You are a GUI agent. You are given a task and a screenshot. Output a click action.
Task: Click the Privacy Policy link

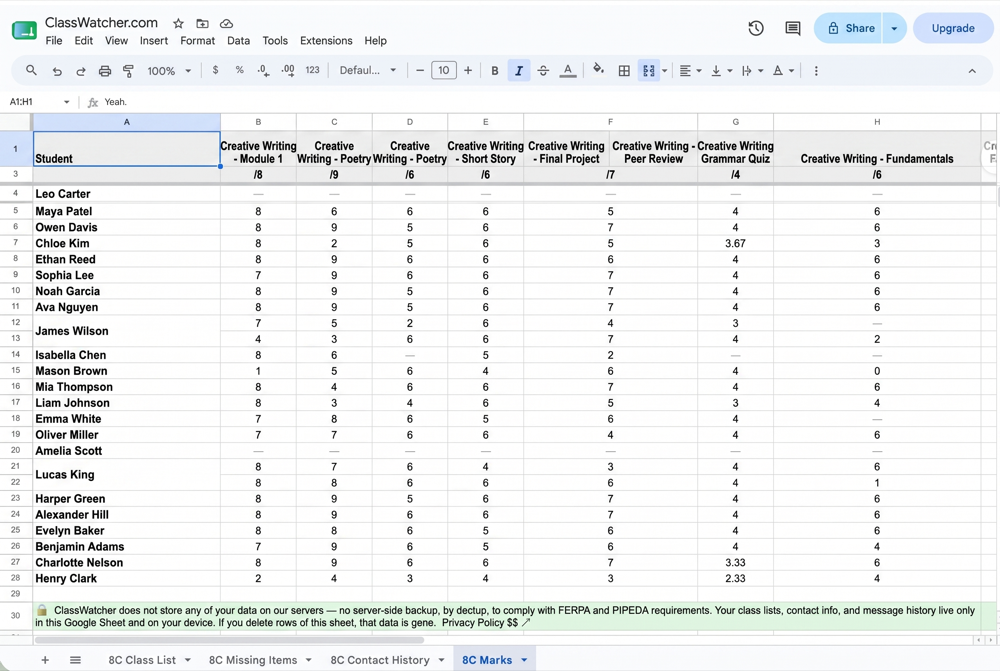tap(486, 623)
